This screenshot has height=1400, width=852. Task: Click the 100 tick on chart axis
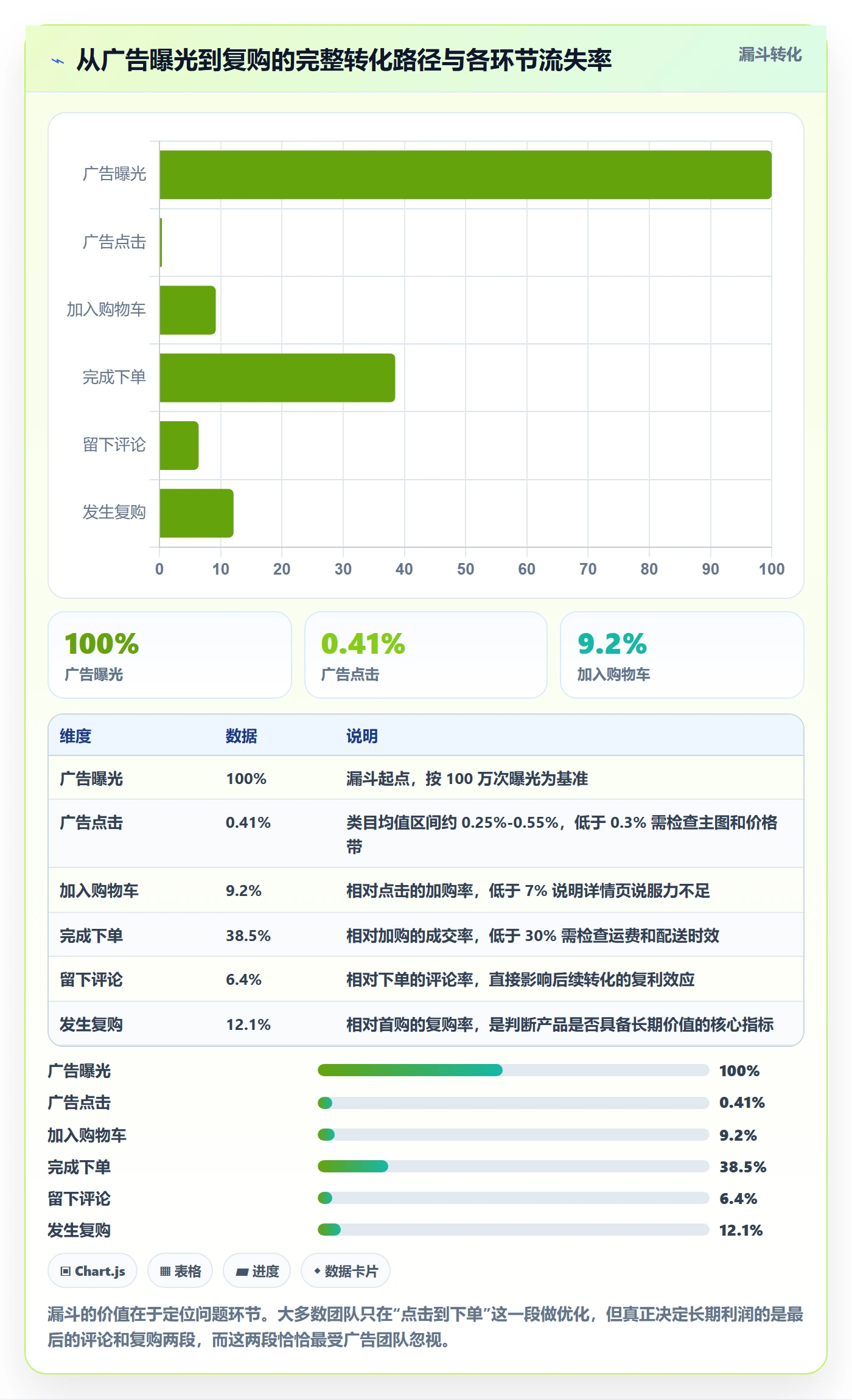(x=772, y=569)
